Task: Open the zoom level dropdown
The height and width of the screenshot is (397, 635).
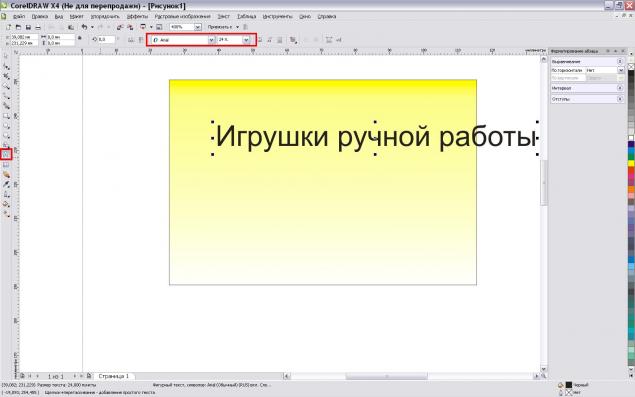Action: pos(198,27)
